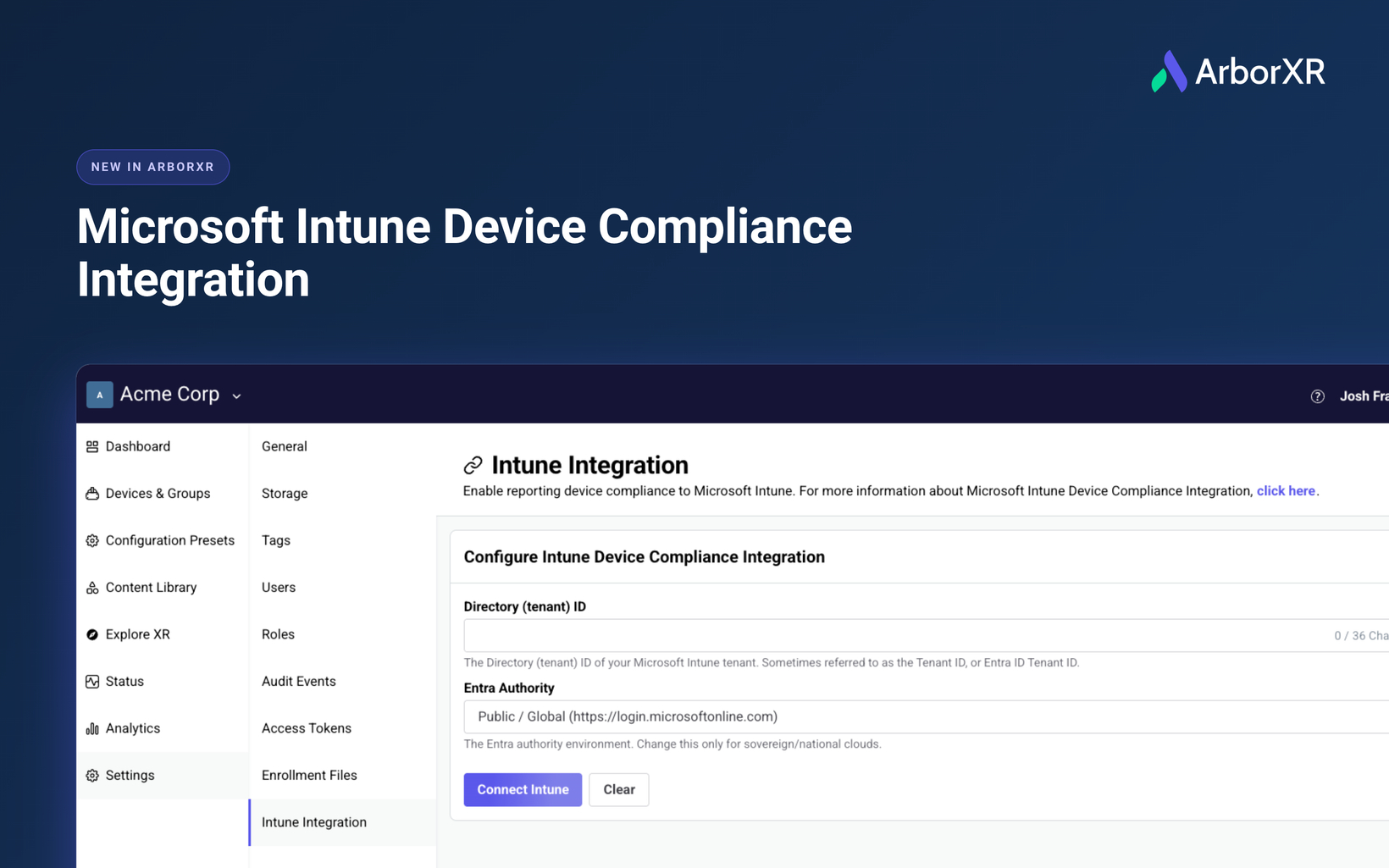The width and height of the screenshot is (1389, 868).
Task: Focus the Directory (tenant) ID field
Action: tap(927, 635)
